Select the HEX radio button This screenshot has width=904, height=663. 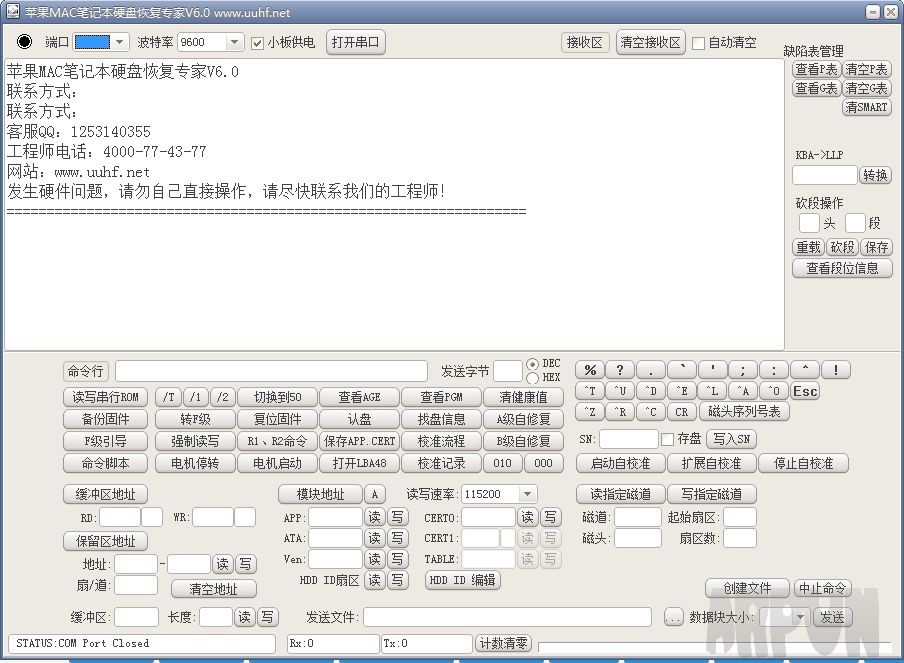point(532,378)
